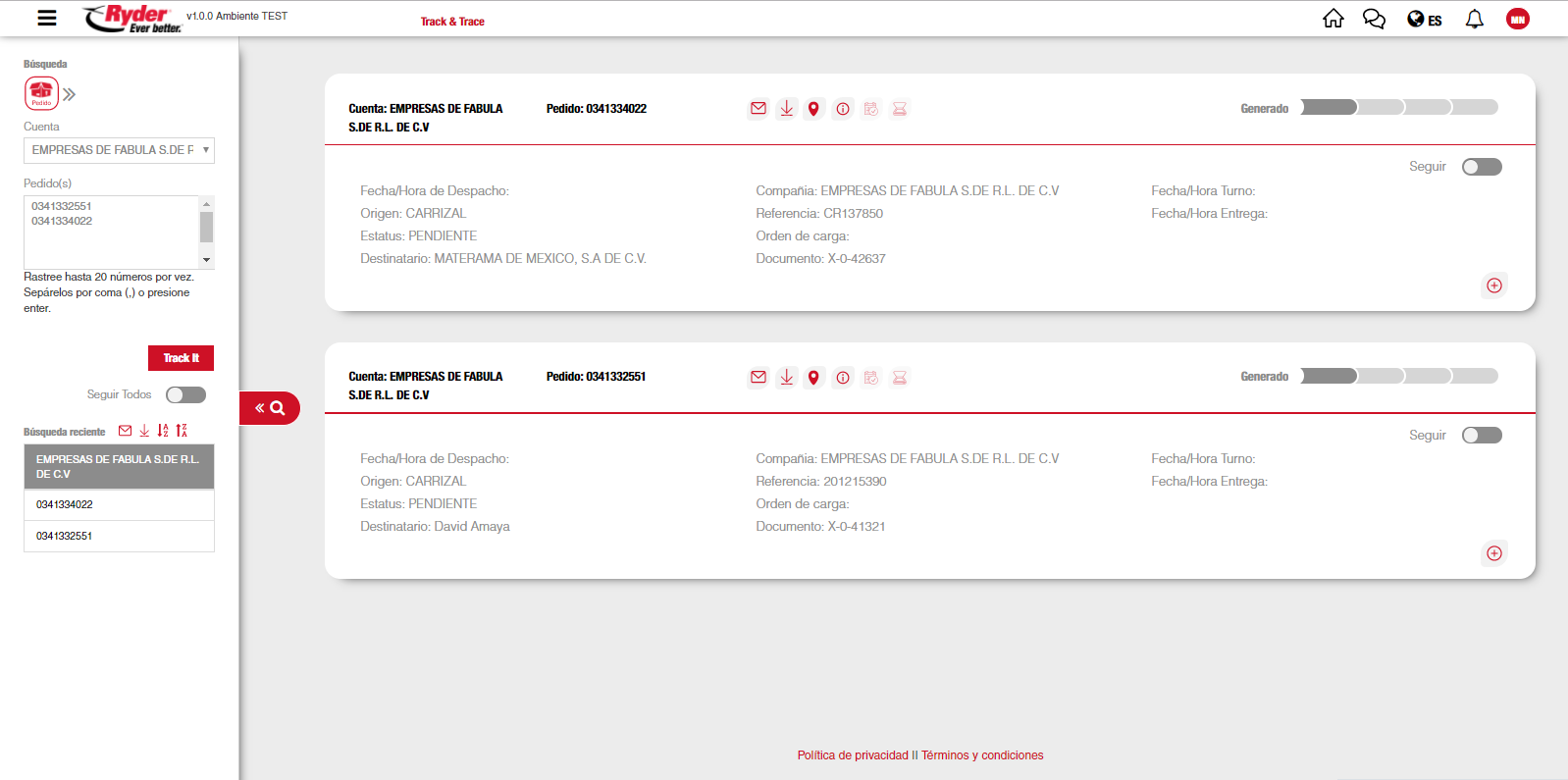This screenshot has height=780, width=1568.
Task: Go to the home page icon
Action: click(1333, 19)
